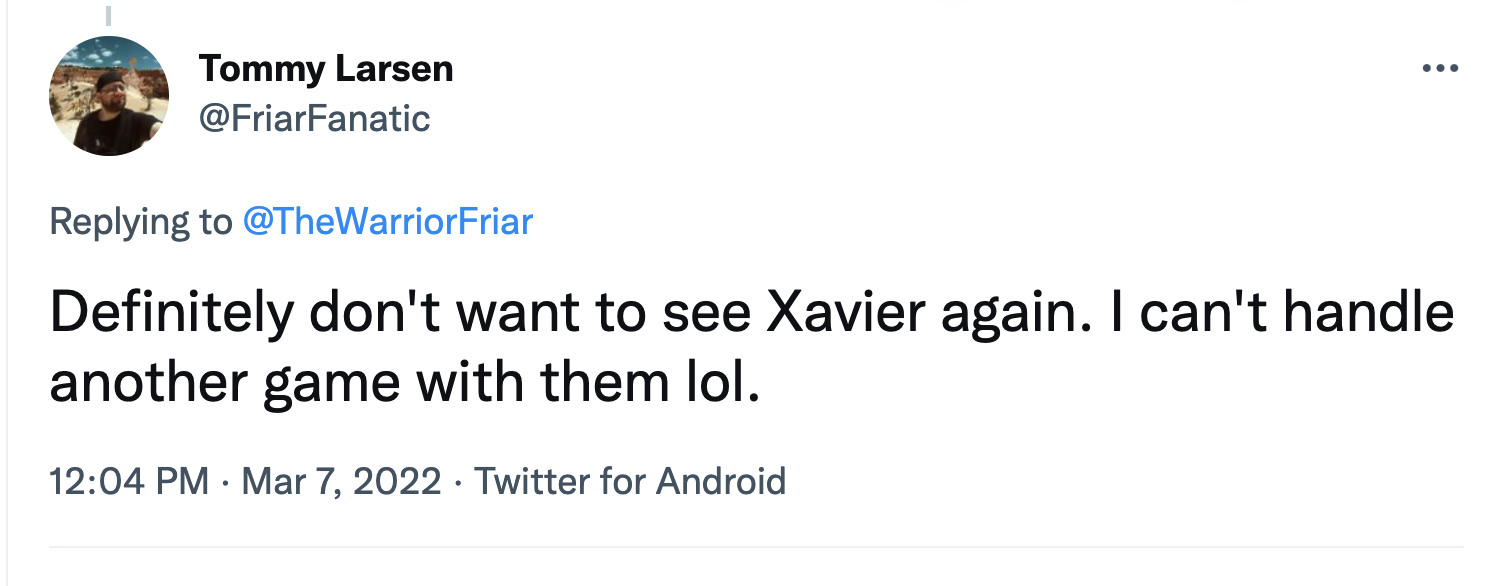Click the thread connector line above avatar
1492x586 pixels.
(x=108, y=14)
